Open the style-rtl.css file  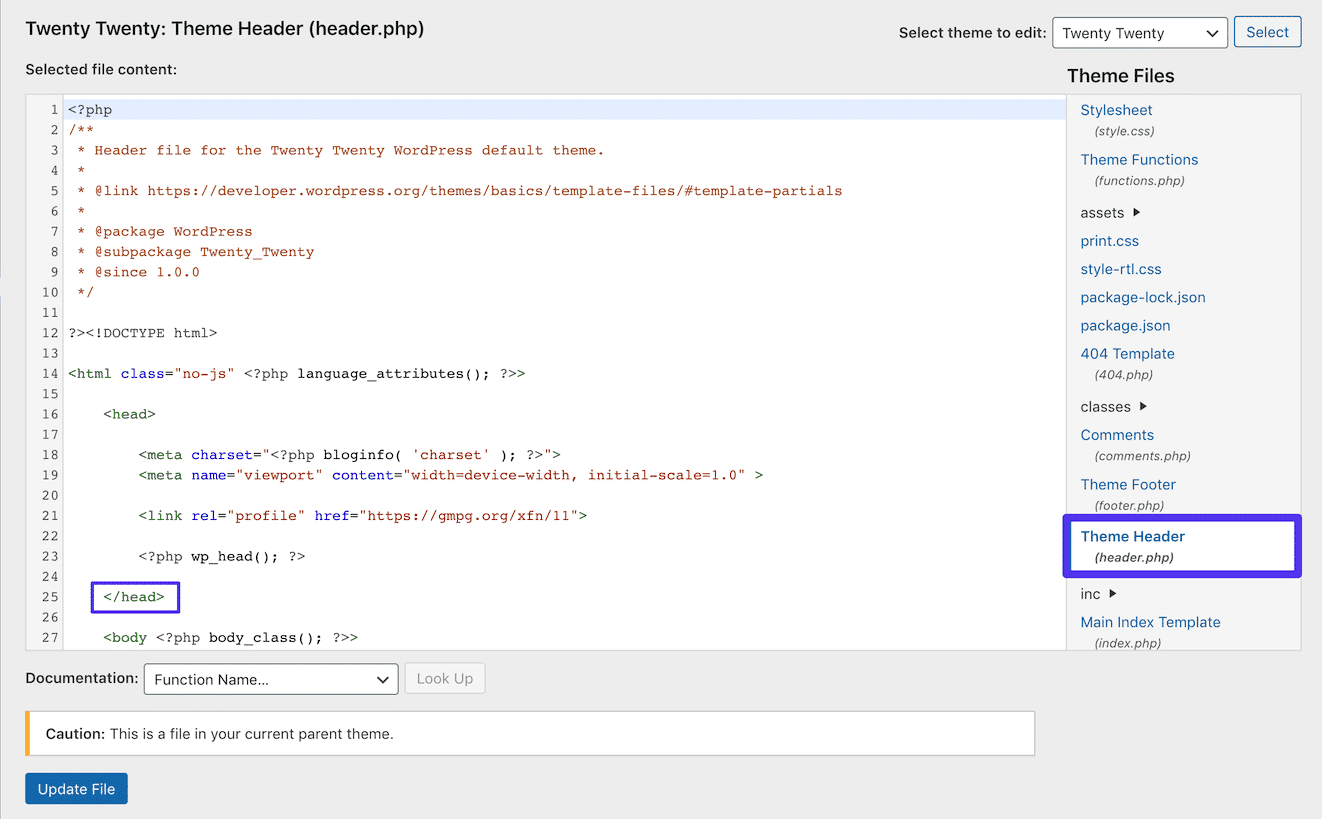click(1120, 268)
